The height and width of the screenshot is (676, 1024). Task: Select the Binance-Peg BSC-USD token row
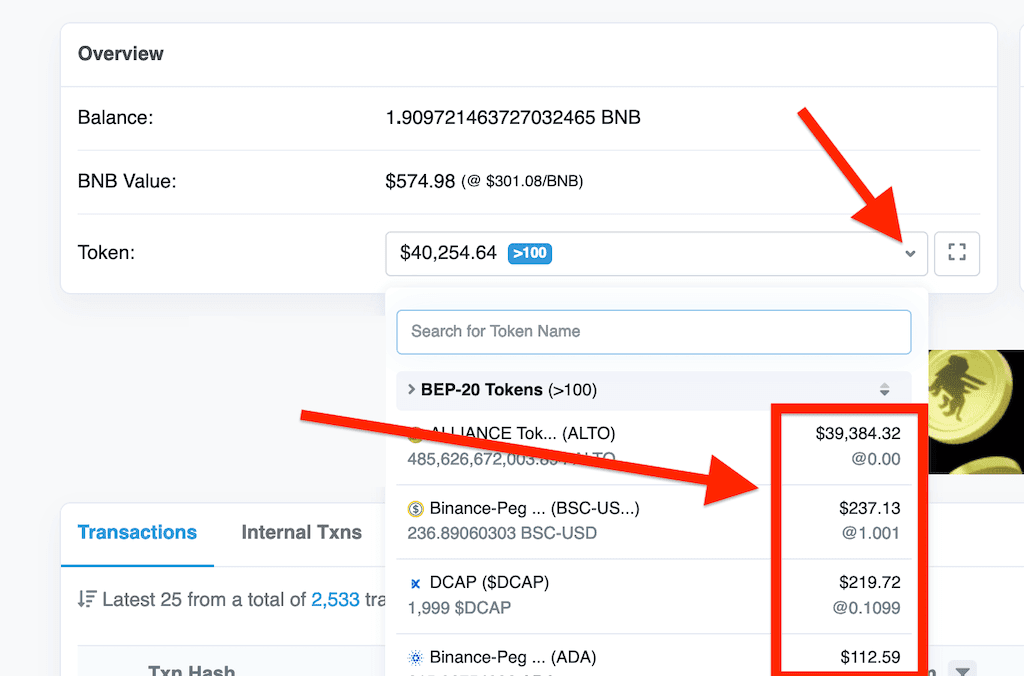(x=654, y=521)
